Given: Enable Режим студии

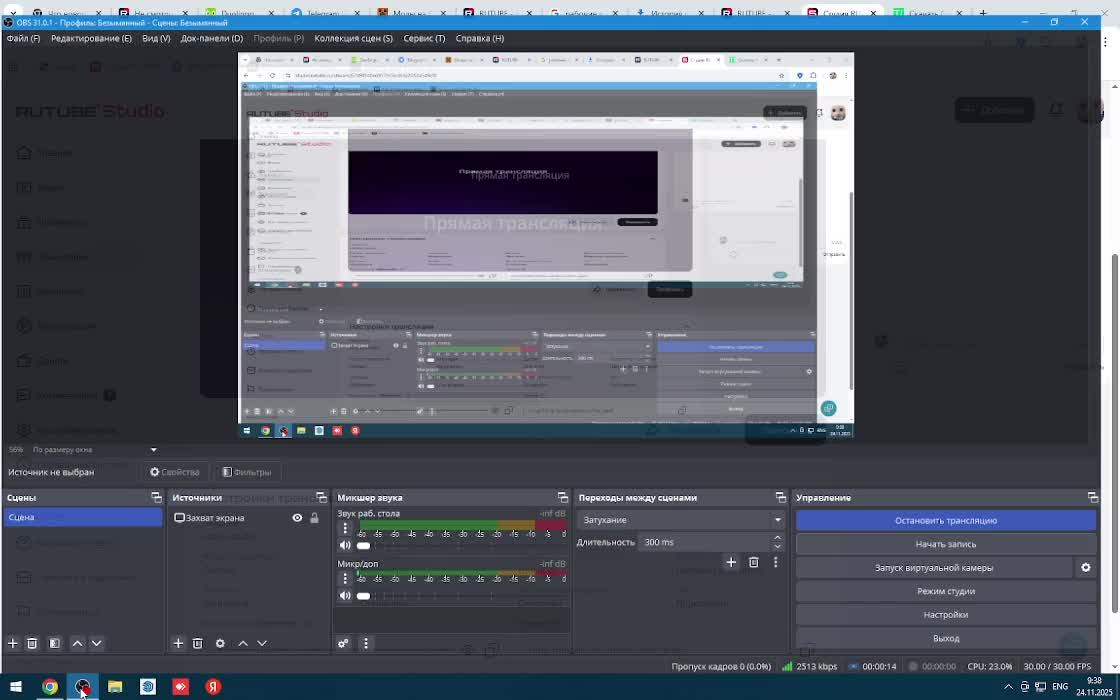Looking at the screenshot, I should click(x=946, y=591).
